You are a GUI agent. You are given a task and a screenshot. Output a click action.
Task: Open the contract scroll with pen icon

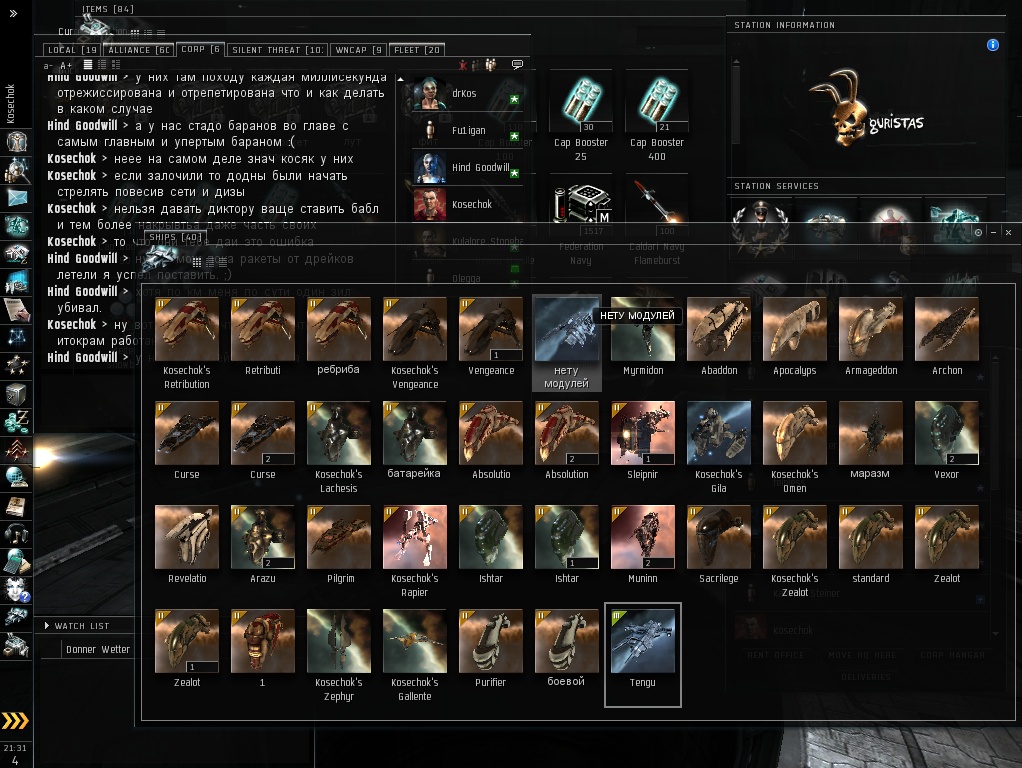point(16,310)
